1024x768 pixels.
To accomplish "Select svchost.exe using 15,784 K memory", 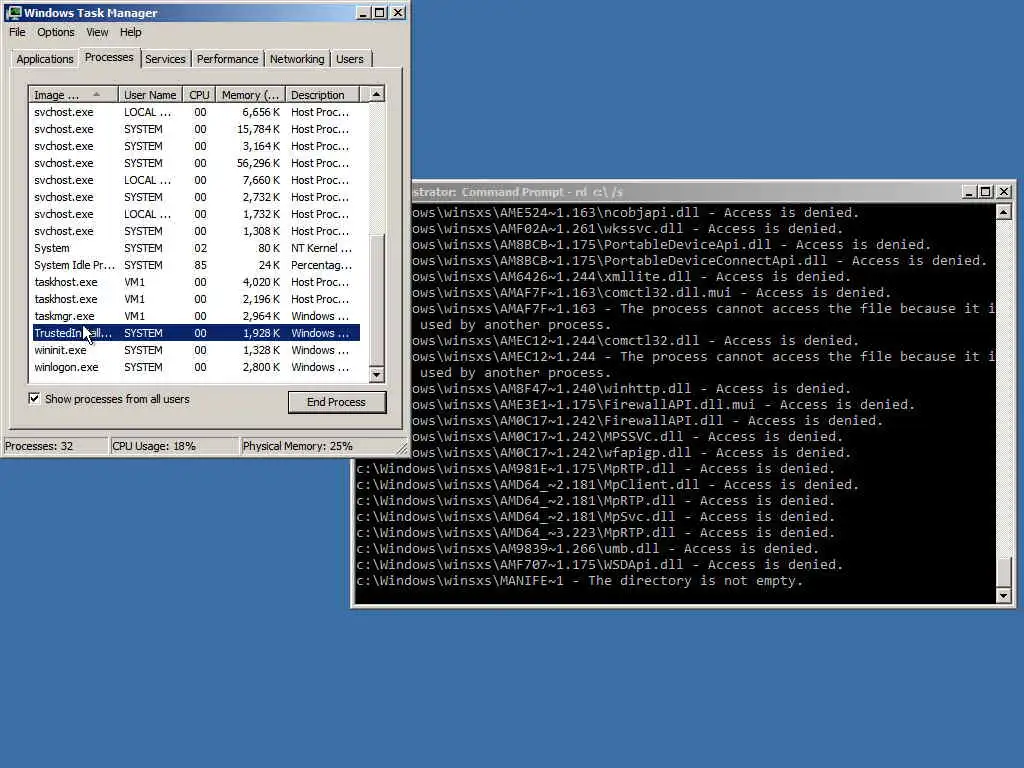I will pos(196,129).
